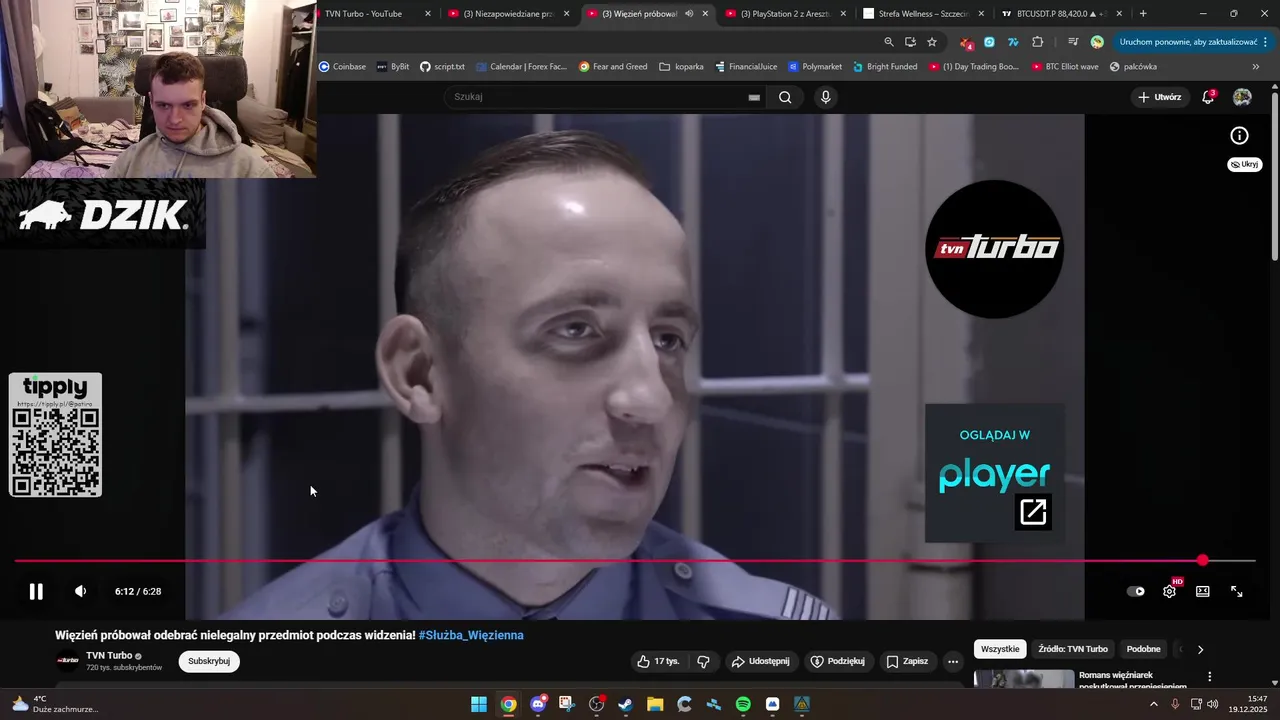
Task: Open a new browser tab
Action: 1143,14
